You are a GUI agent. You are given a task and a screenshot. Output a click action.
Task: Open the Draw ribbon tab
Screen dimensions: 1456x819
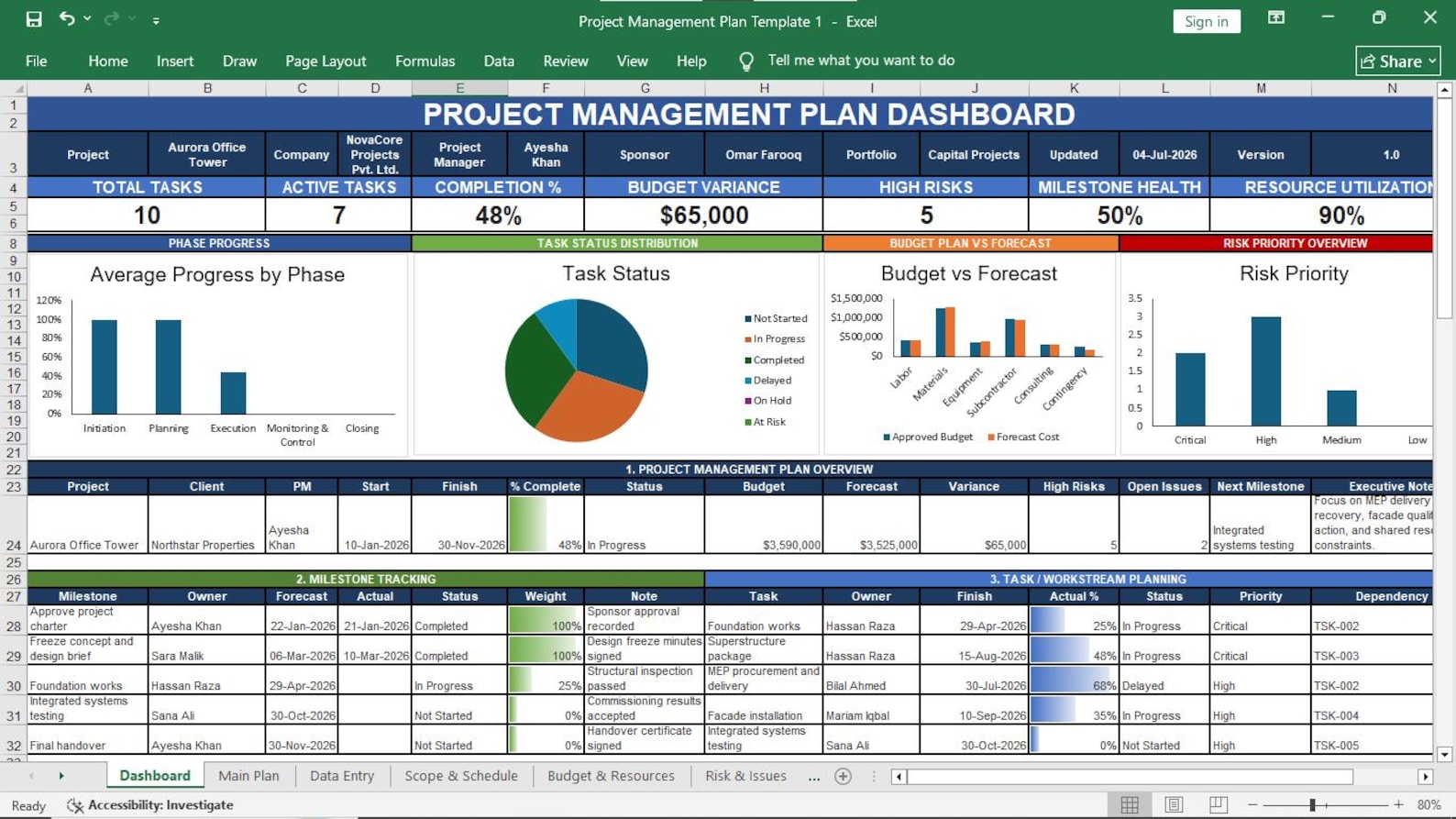[x=239, y=61]
